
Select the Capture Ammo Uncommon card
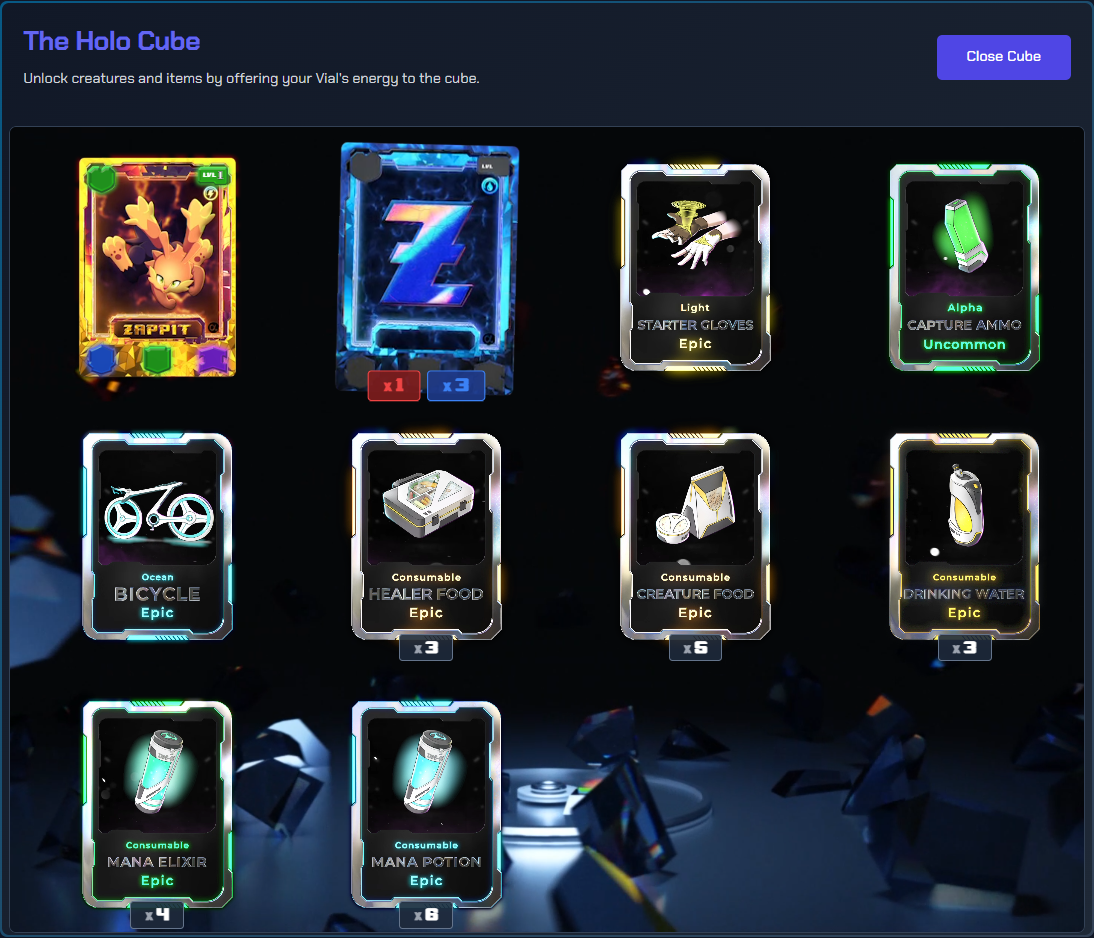coord(964,267)
